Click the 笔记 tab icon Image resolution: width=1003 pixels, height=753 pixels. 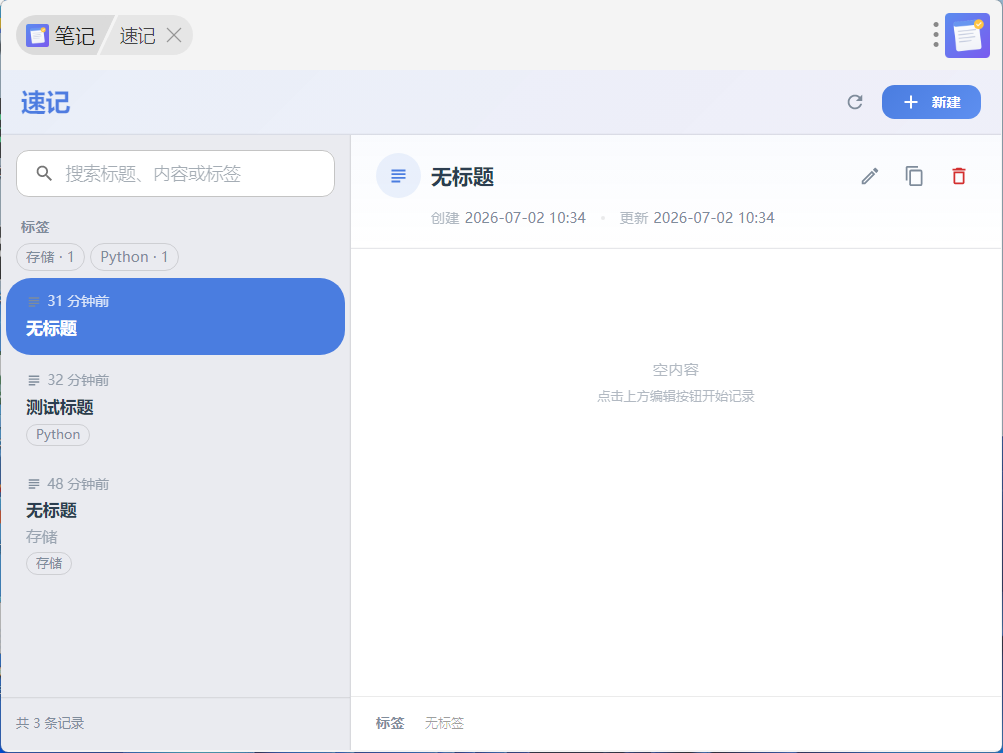point(37,35)
